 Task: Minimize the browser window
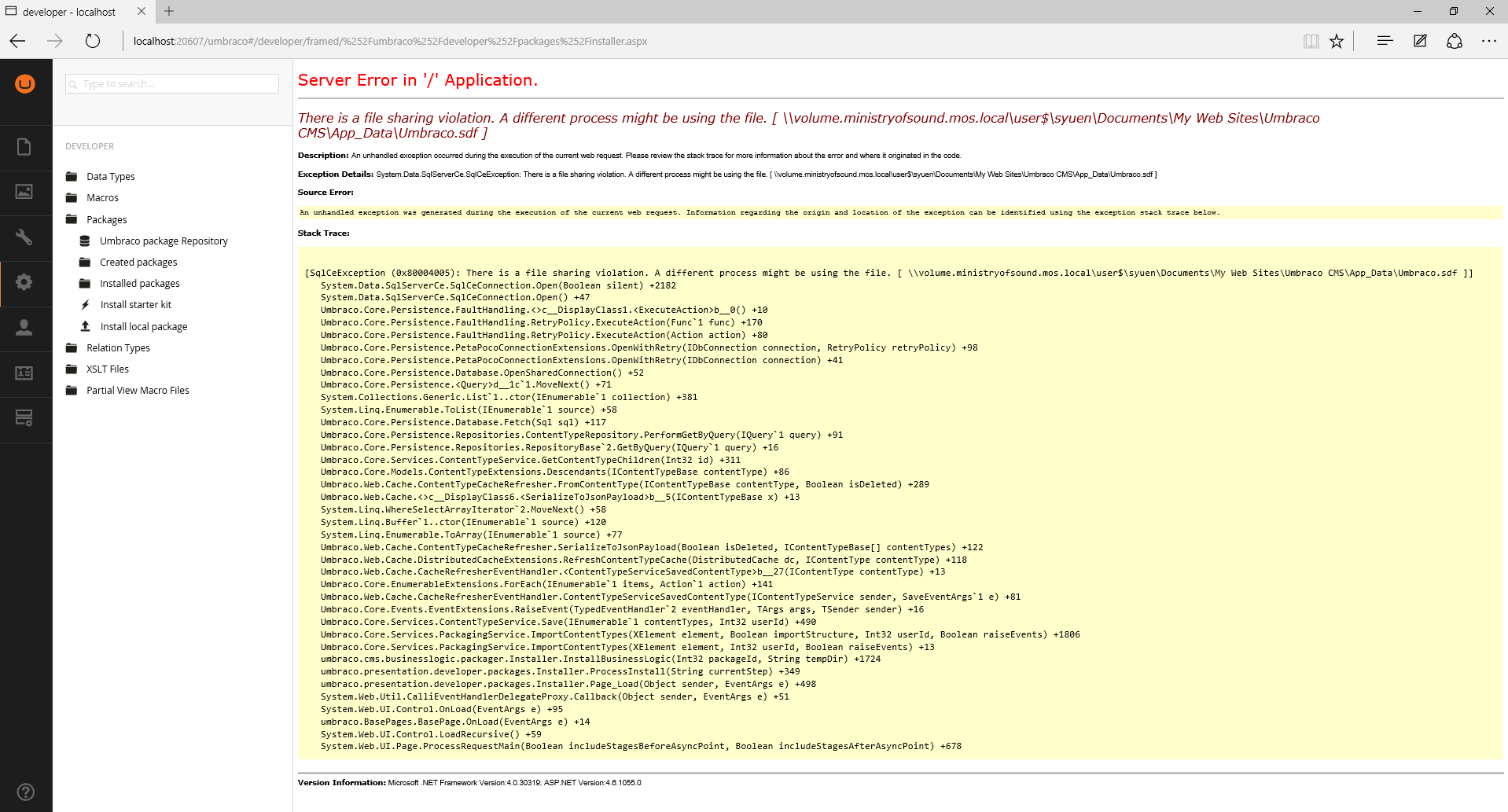(x=1418, y=11)
